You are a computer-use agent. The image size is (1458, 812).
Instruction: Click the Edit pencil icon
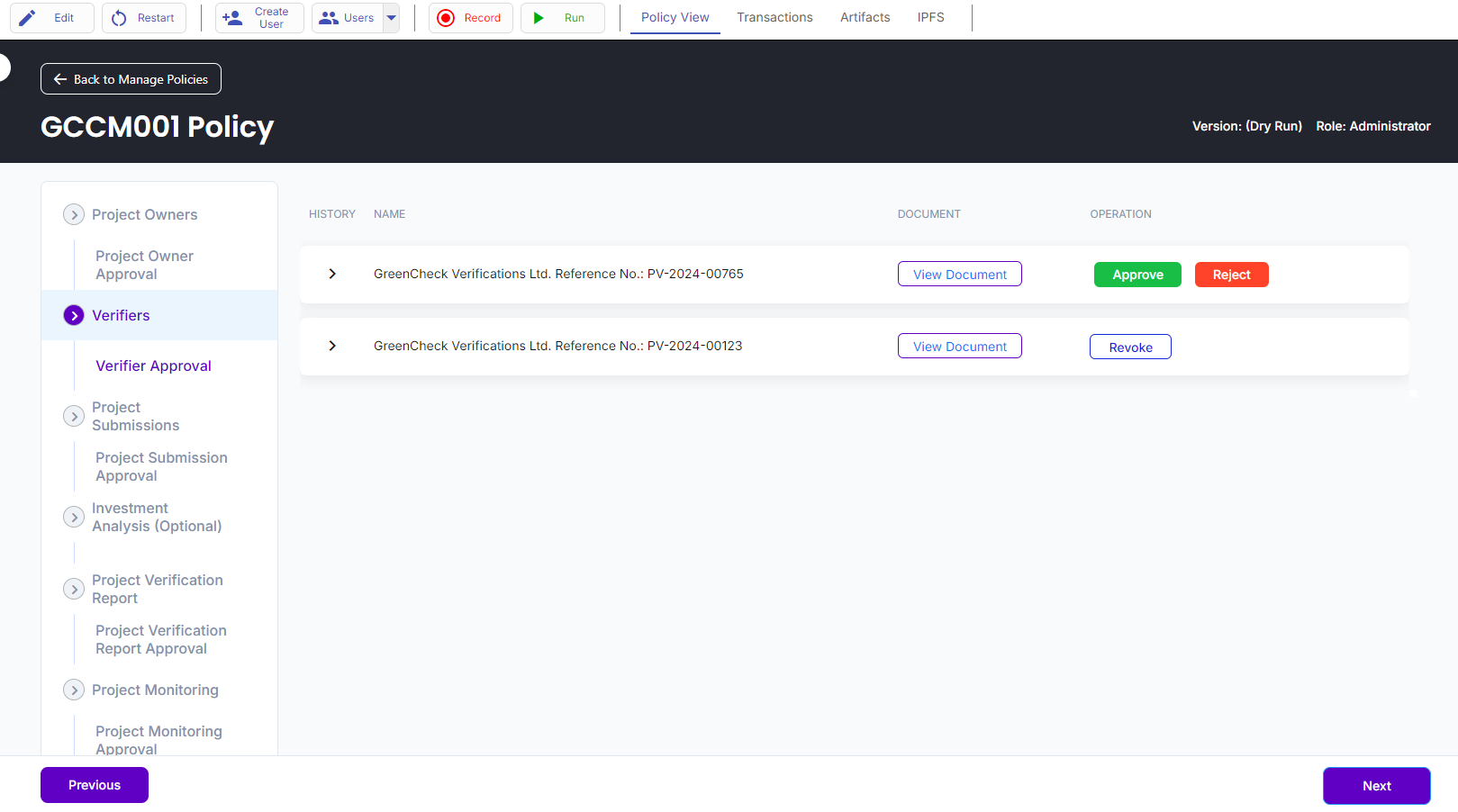pyautogui.click(x=28, y=18)
